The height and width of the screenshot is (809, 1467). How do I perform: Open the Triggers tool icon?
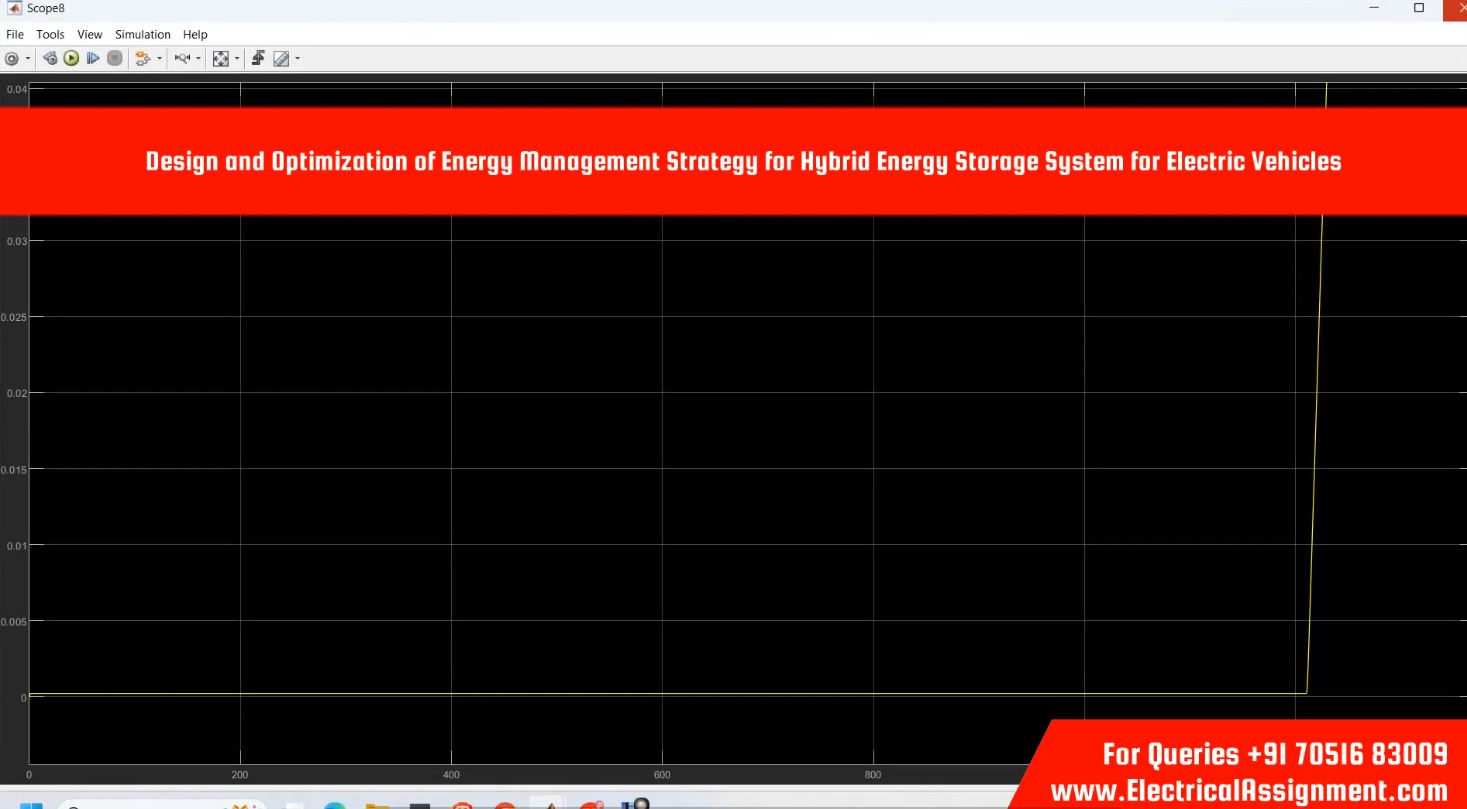(258, 59)
